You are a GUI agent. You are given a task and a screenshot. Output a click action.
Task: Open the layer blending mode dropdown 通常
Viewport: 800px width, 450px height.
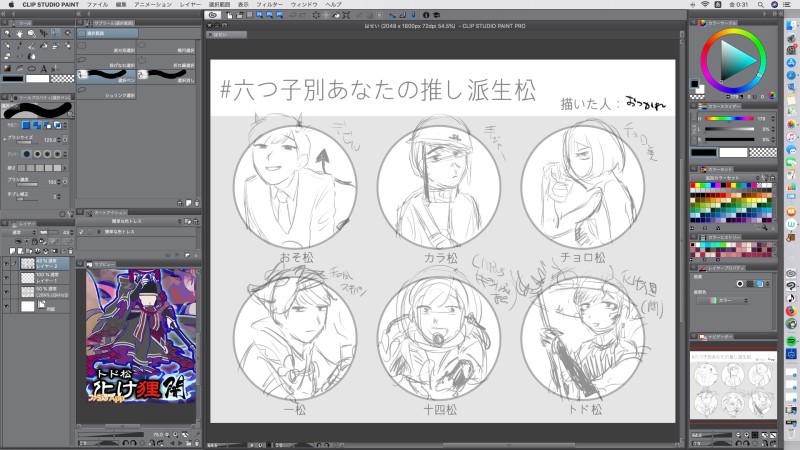19,232
